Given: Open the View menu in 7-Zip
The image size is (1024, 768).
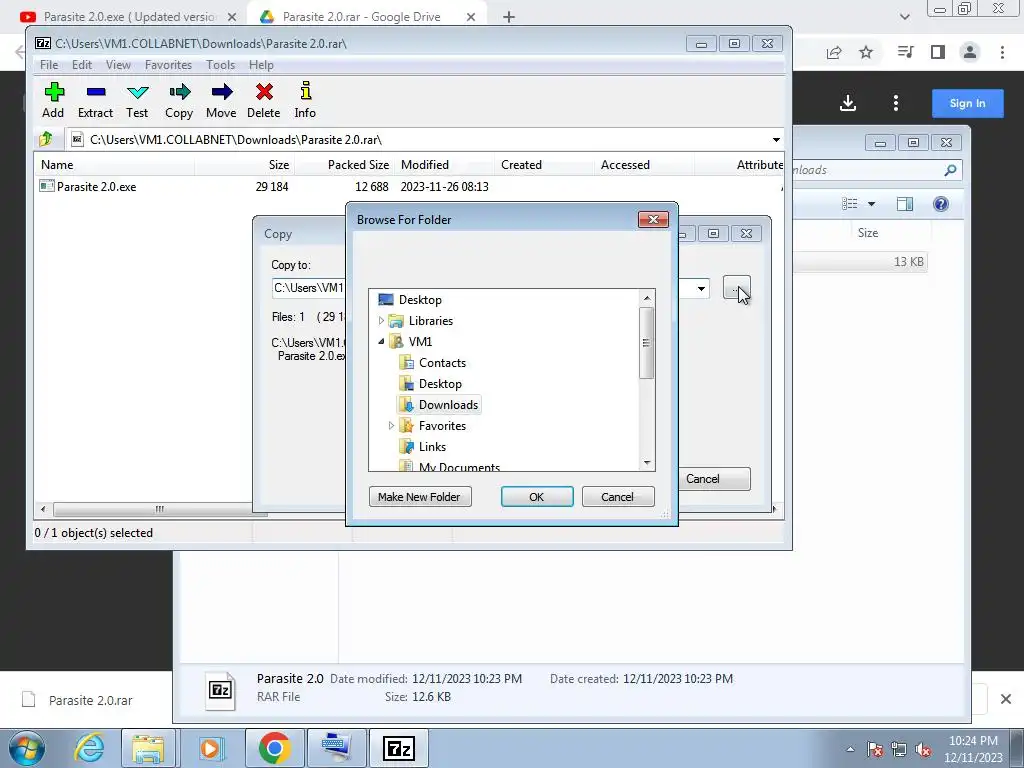Looking at the screenshot, I should coord(118,65).
